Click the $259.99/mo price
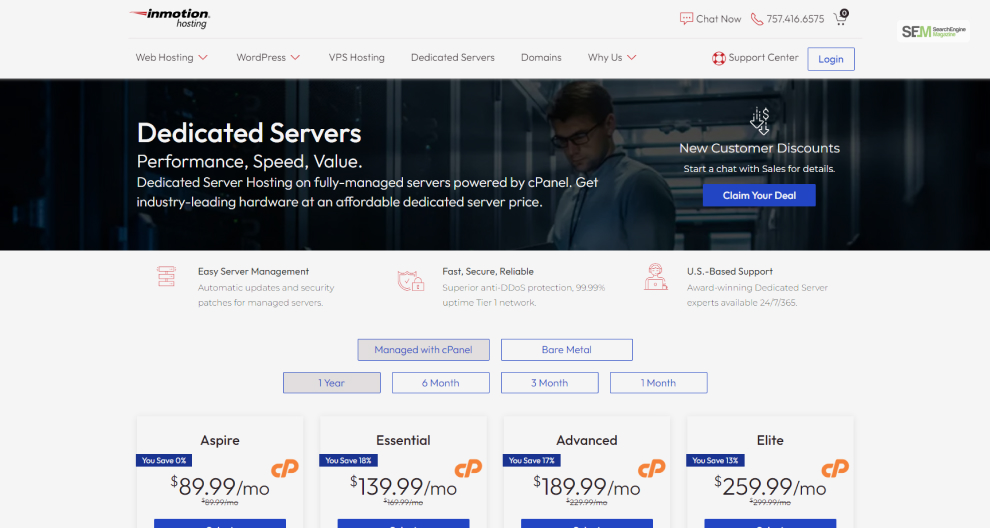Viewport: 990px width, 528px height. pos(770,486)
